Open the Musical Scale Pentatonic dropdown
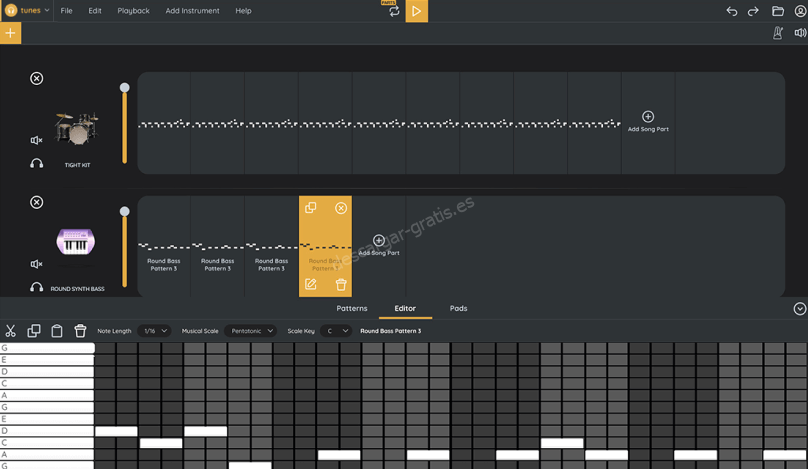 (x=250, y=331)
